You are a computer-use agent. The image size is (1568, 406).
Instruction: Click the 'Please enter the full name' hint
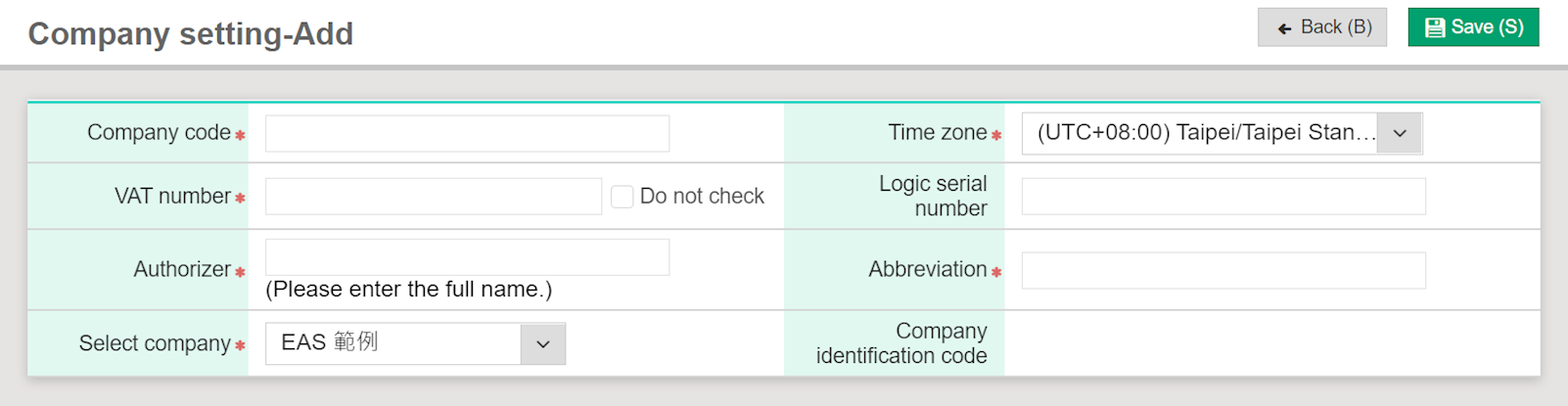click(x=408, y=290)
